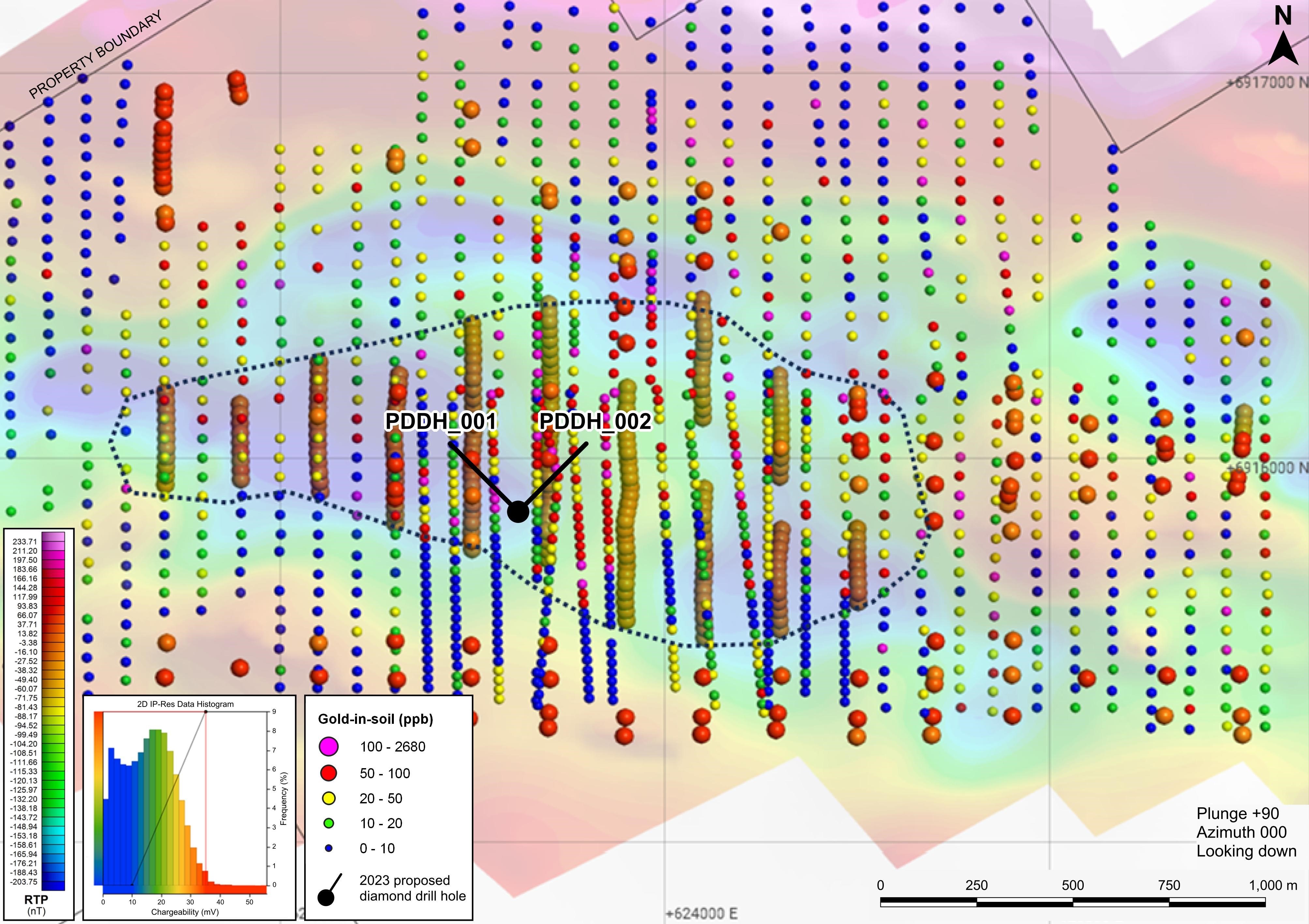Click the Chargeability (mV) axis label

(185, 912)
